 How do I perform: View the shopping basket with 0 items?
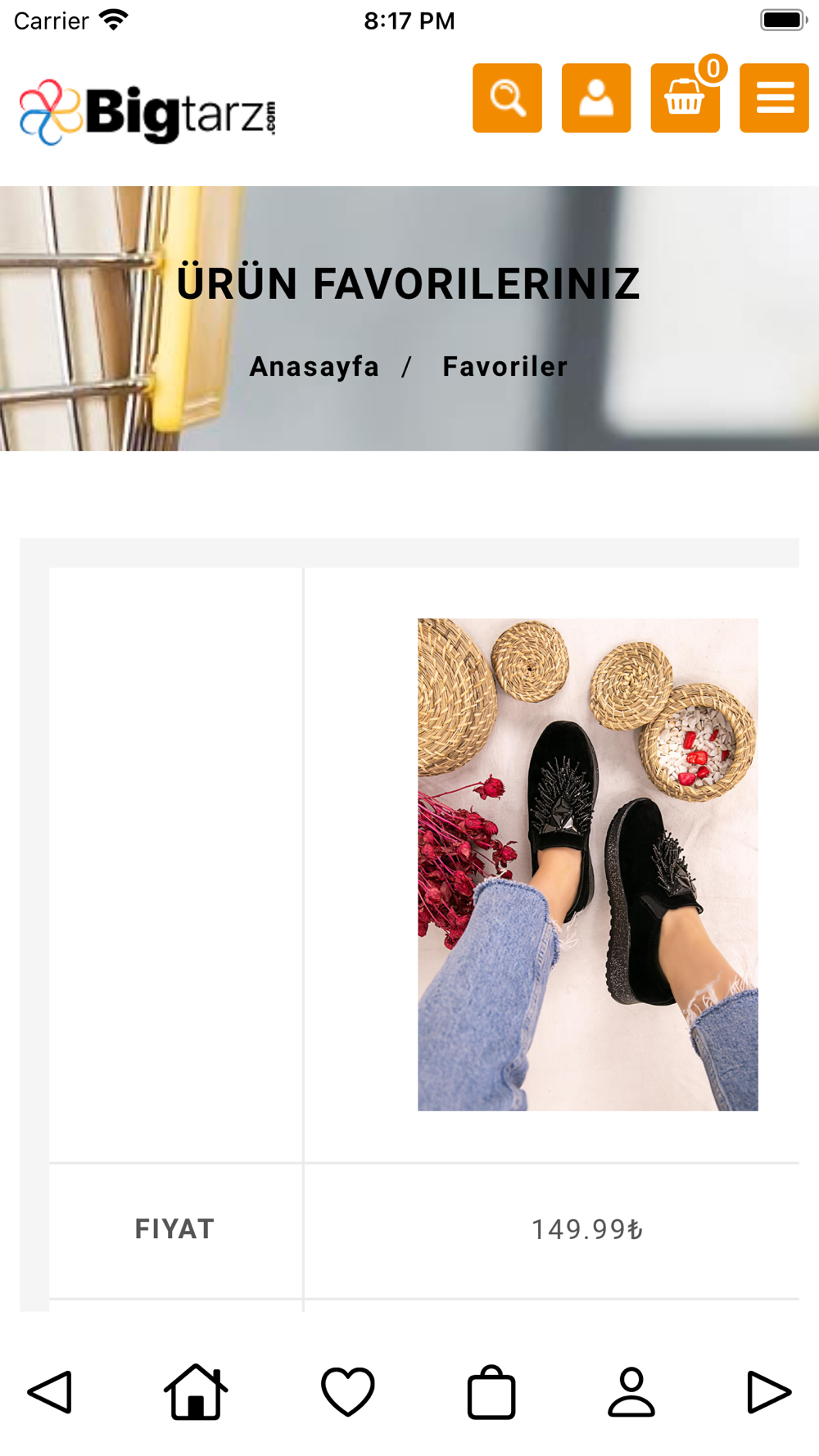[x=685, y=97]
